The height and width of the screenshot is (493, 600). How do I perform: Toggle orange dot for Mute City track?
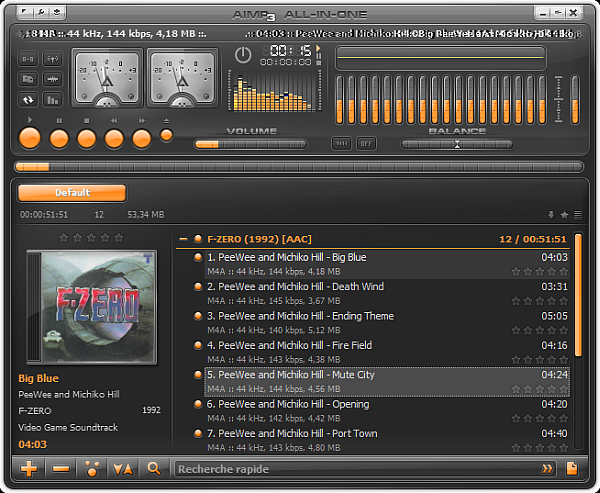[198, 374]
